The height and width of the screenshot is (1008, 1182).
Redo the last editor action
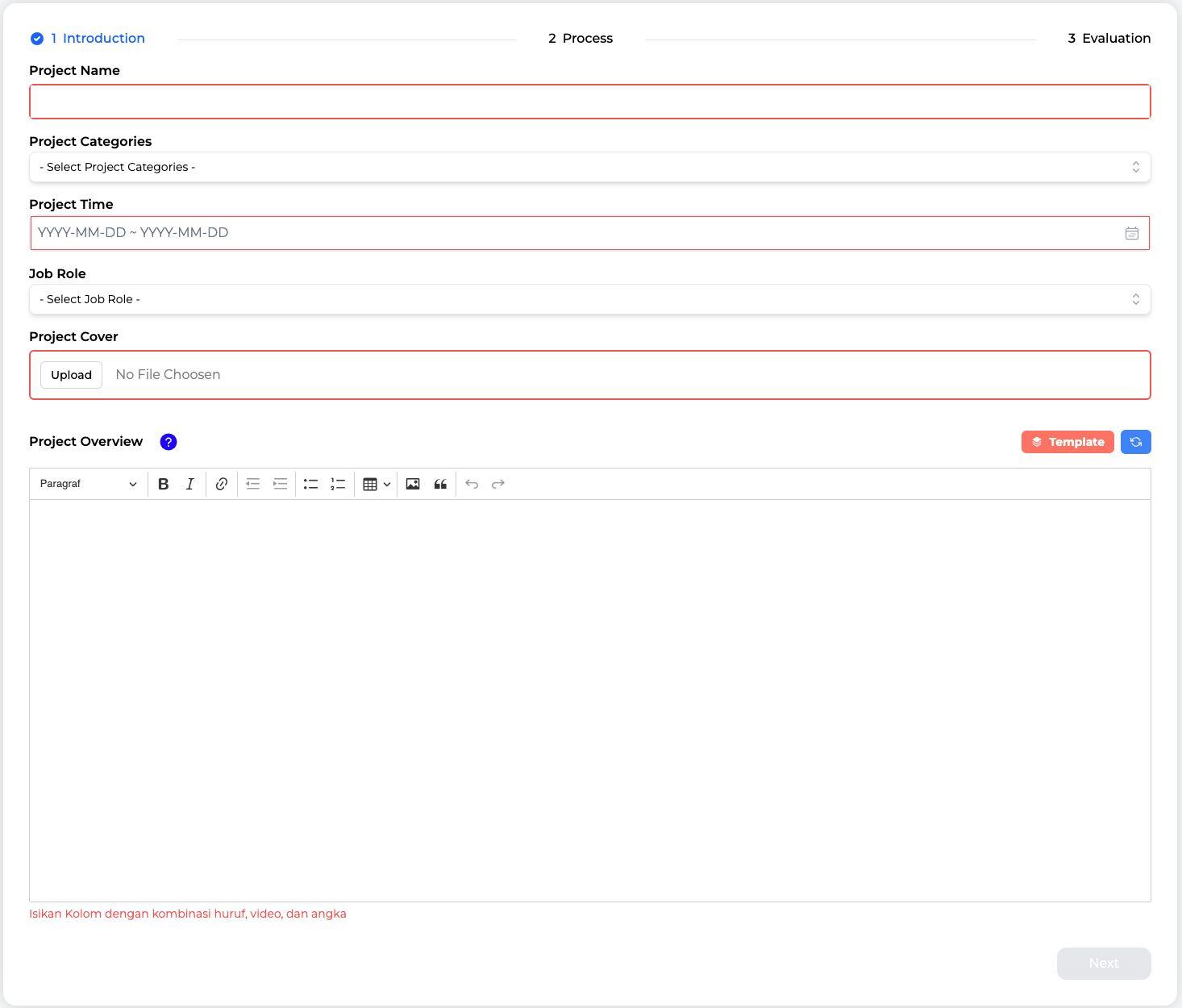click(498, 484)
